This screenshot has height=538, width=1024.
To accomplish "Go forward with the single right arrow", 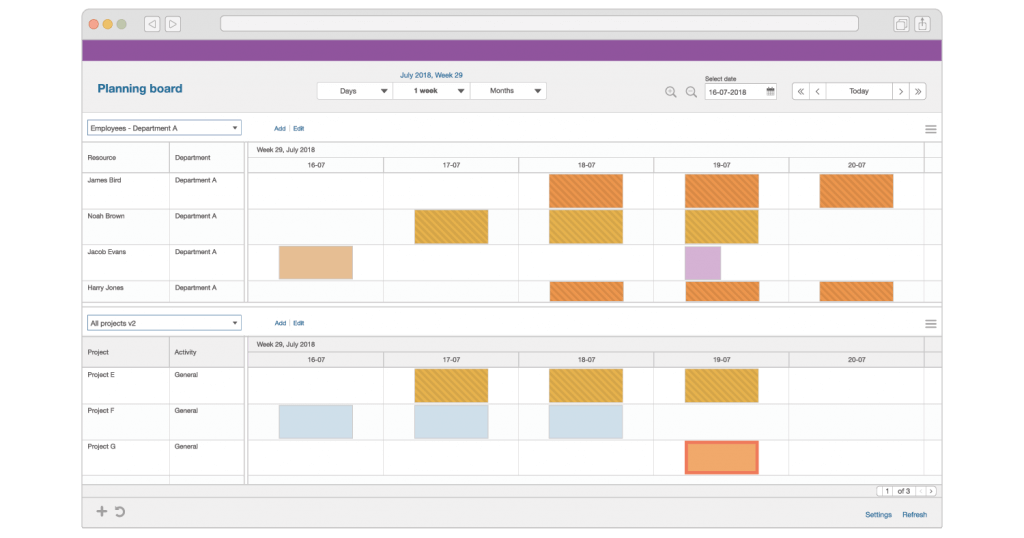I will (900, 91).
